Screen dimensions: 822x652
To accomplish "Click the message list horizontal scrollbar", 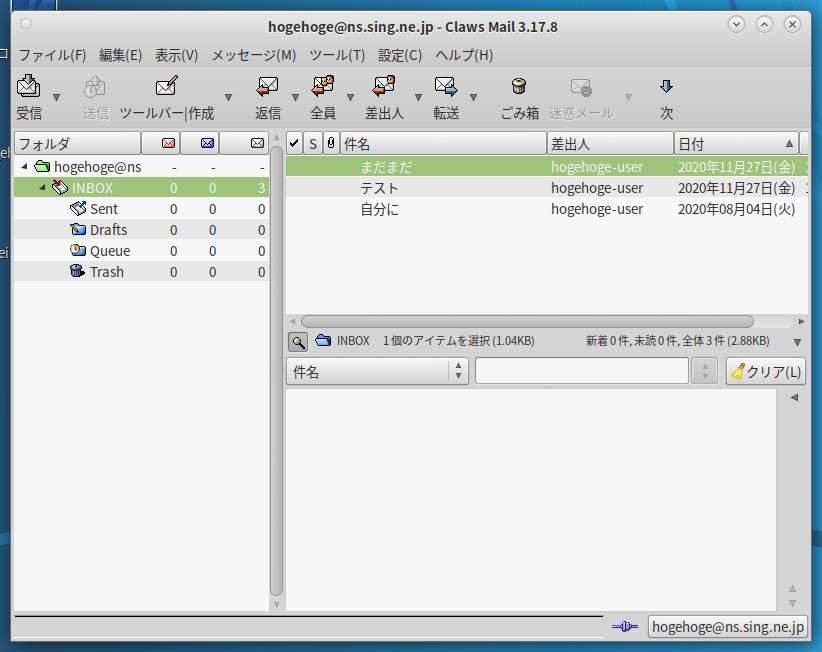I will pos(527,321).
